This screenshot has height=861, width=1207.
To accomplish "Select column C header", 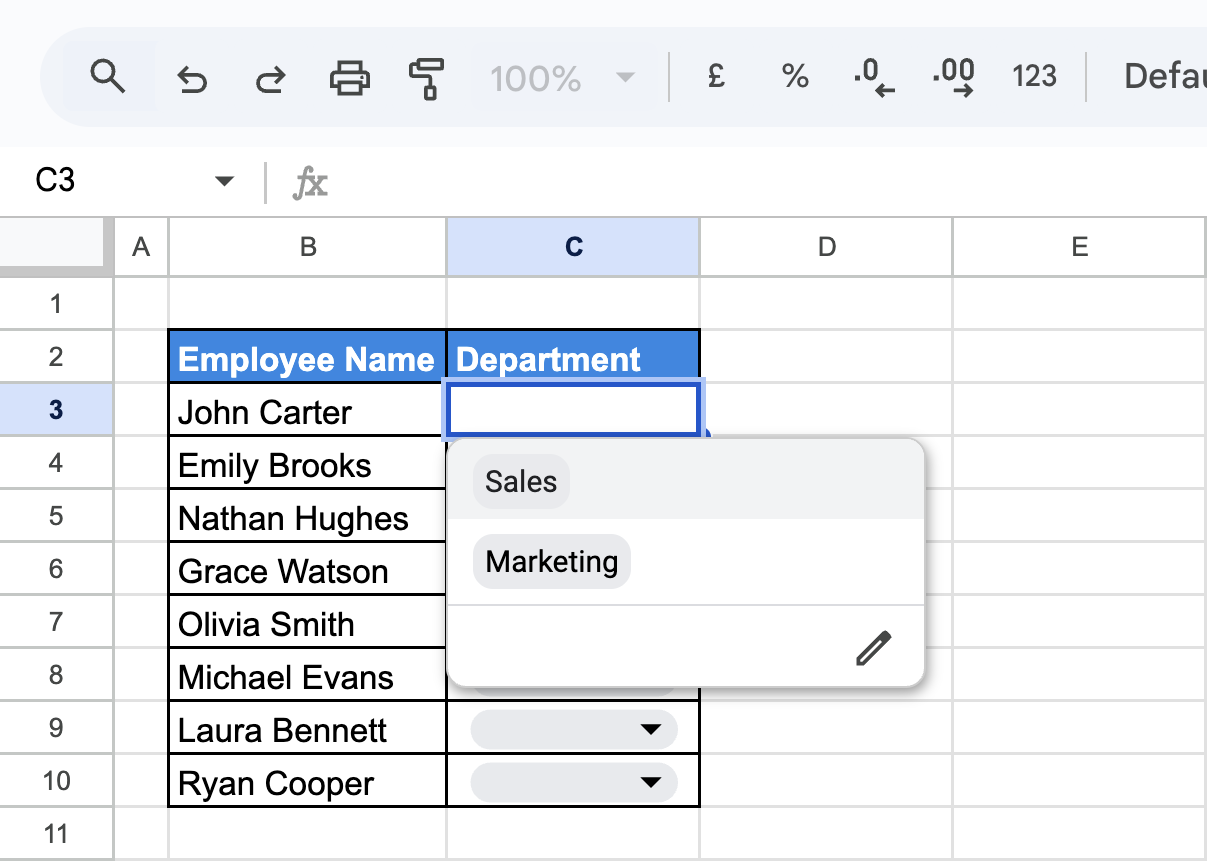I will 574,247.
